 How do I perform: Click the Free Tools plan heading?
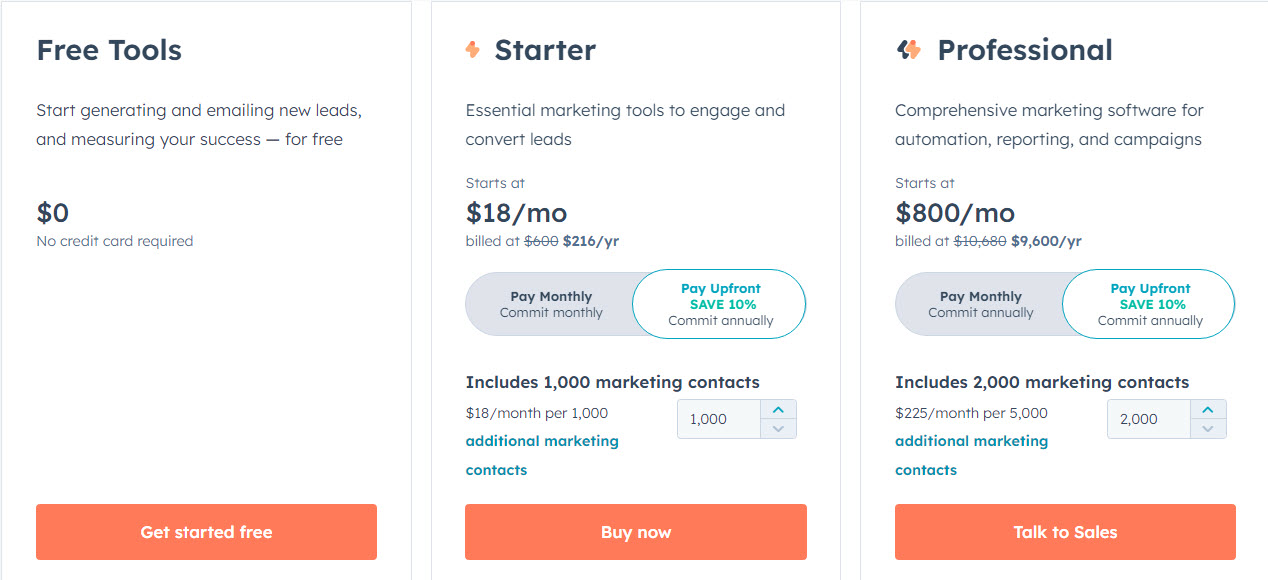[109, 50]
